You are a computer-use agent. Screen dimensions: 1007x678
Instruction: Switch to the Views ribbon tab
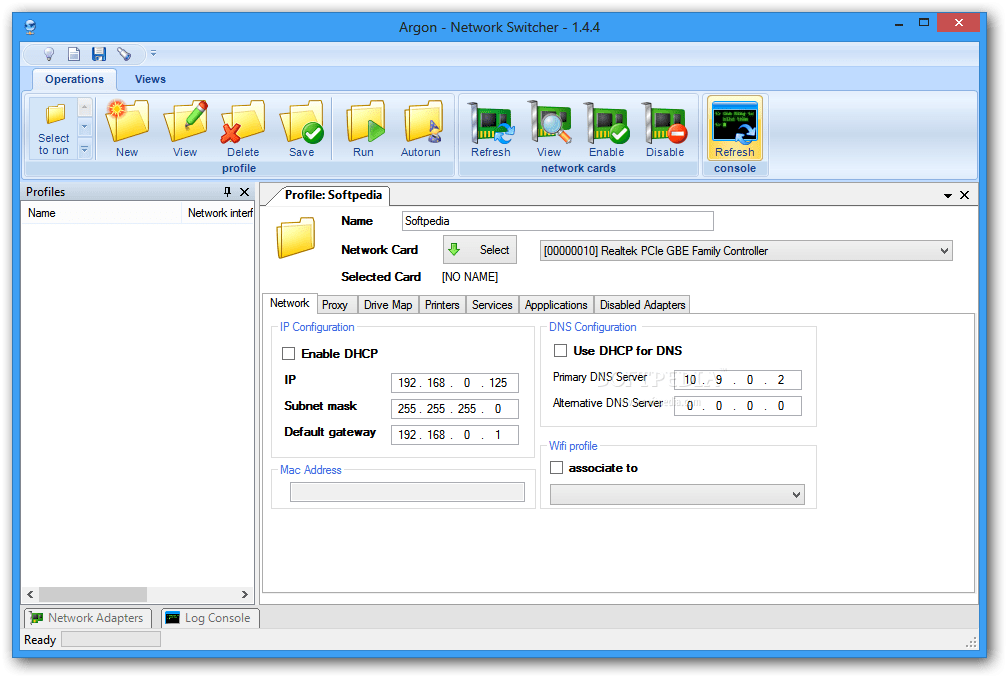(x=150, y=79)
